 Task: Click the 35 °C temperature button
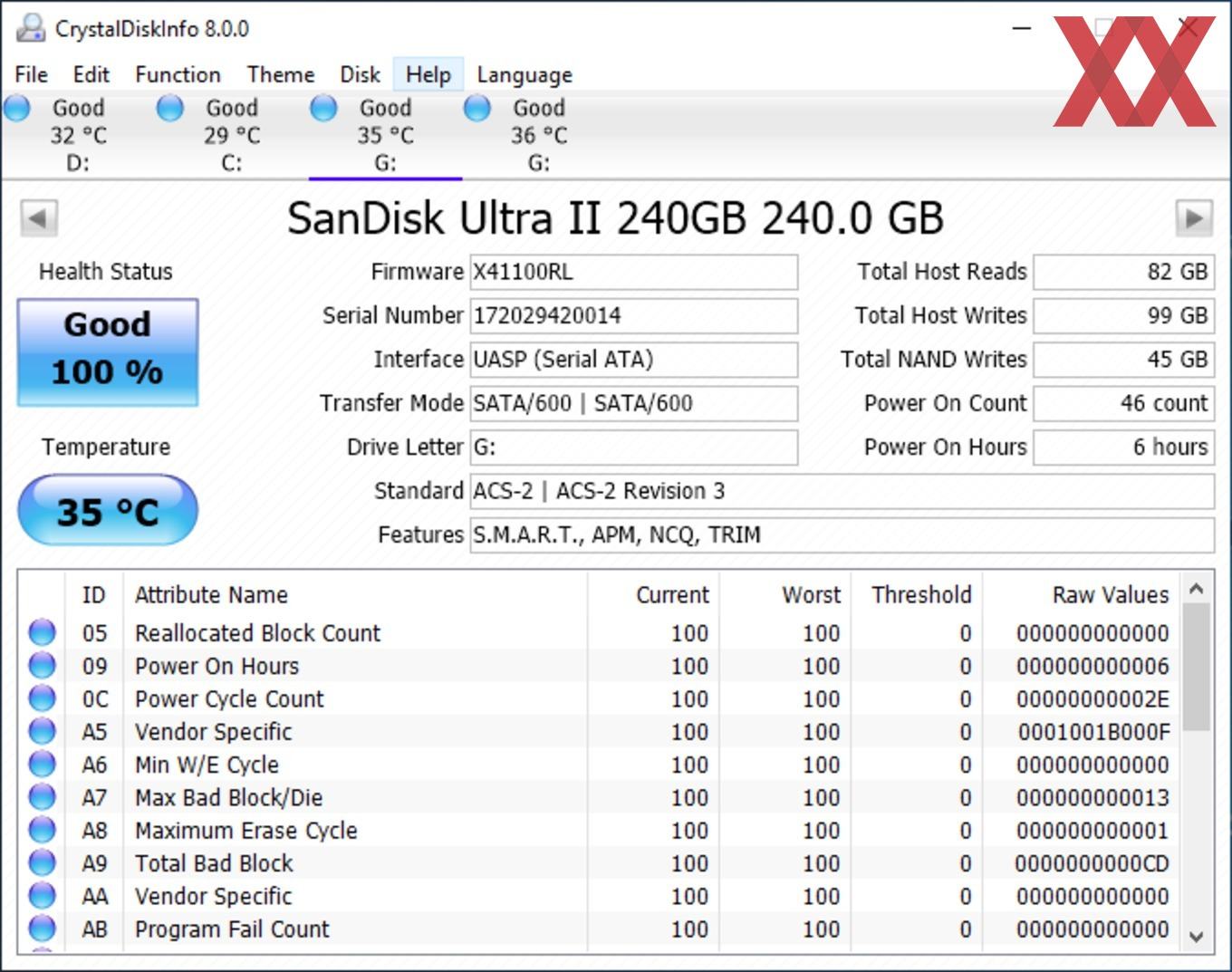point(108,511)
